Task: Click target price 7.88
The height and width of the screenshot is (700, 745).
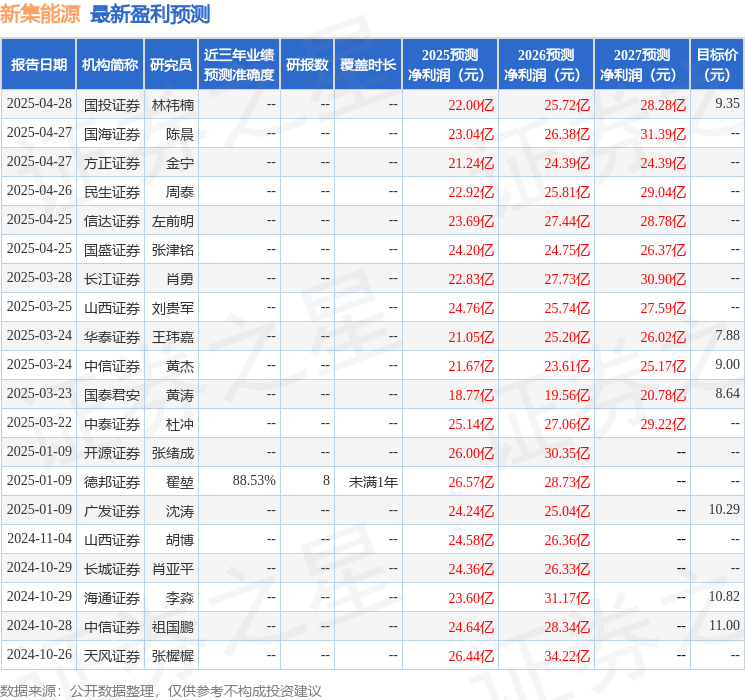Action: (x=727, y=336)
